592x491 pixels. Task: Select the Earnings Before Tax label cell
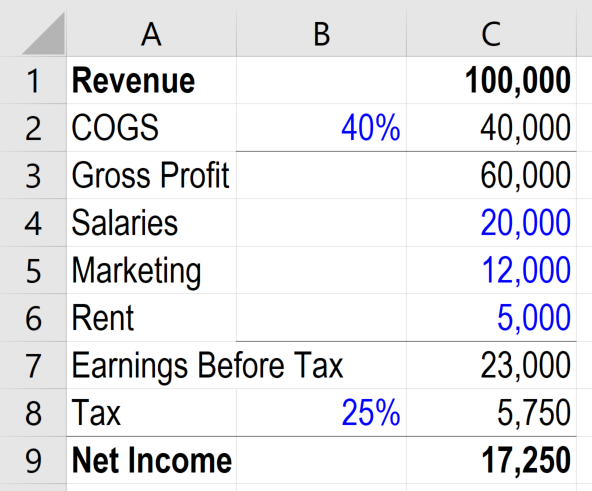151,365
